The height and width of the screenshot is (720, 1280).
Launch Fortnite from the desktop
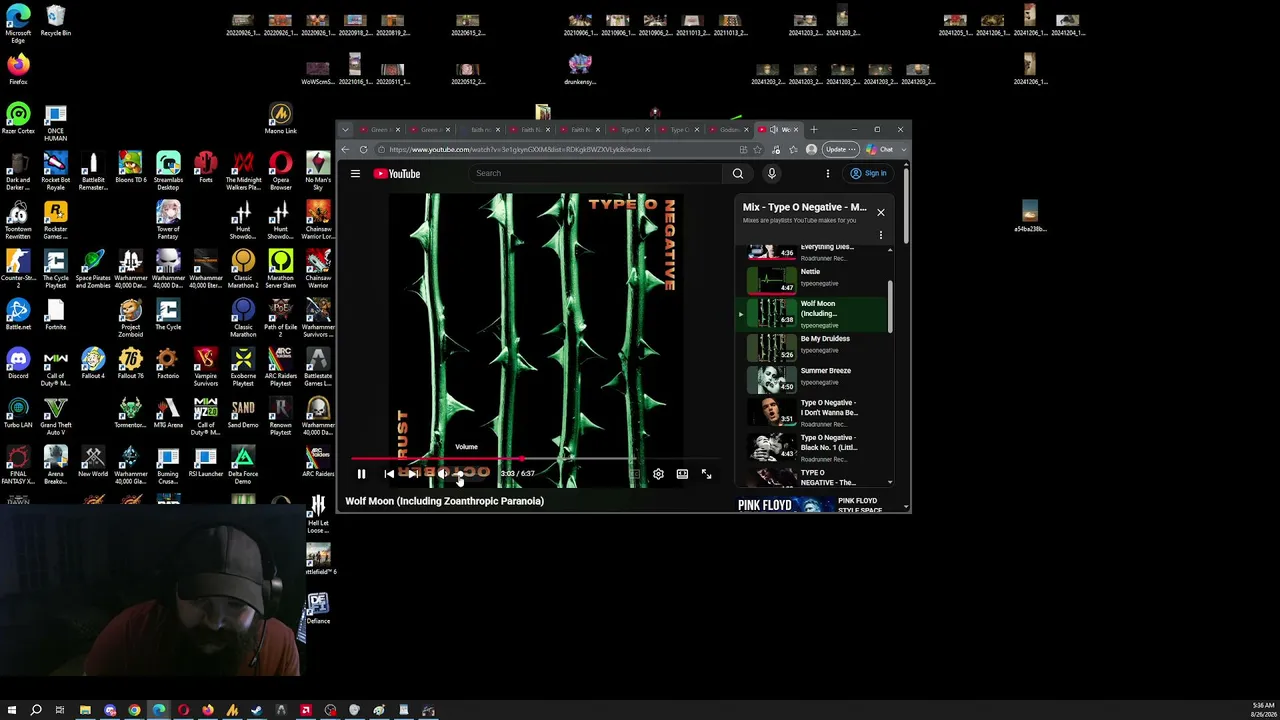click(56, 315)
